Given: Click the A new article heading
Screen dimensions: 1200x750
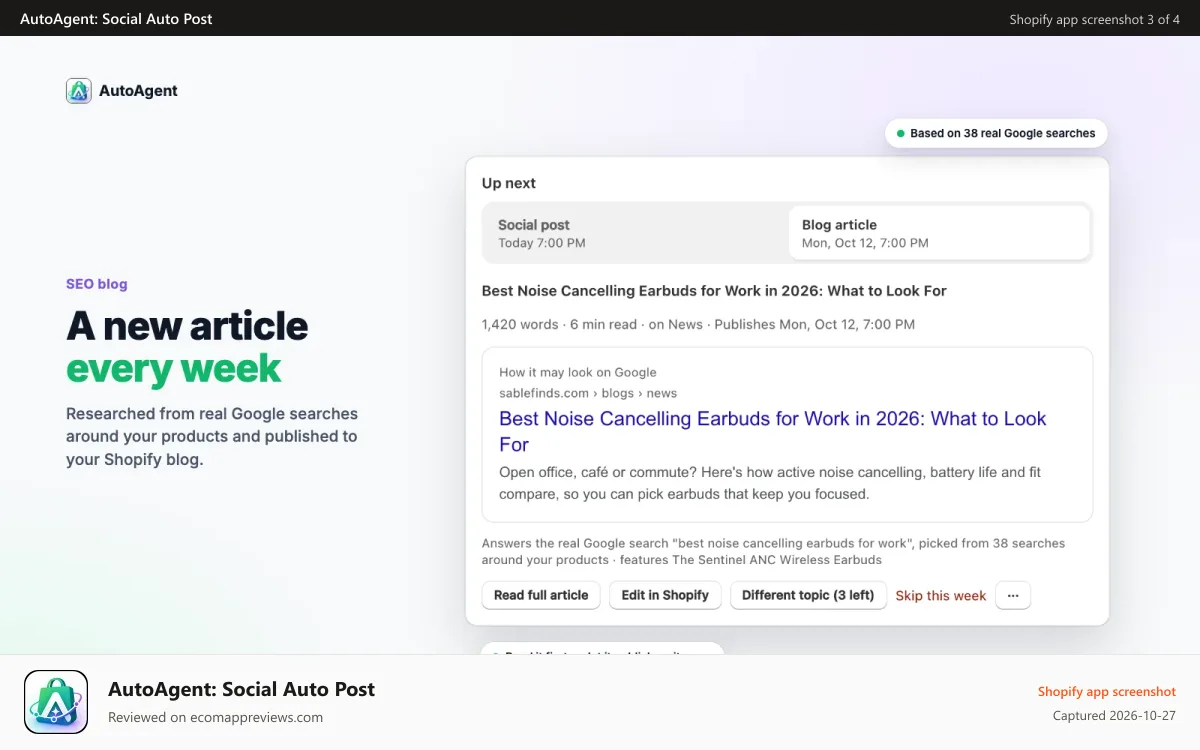Looking at the screenshot, I should [x=187, y=326].
